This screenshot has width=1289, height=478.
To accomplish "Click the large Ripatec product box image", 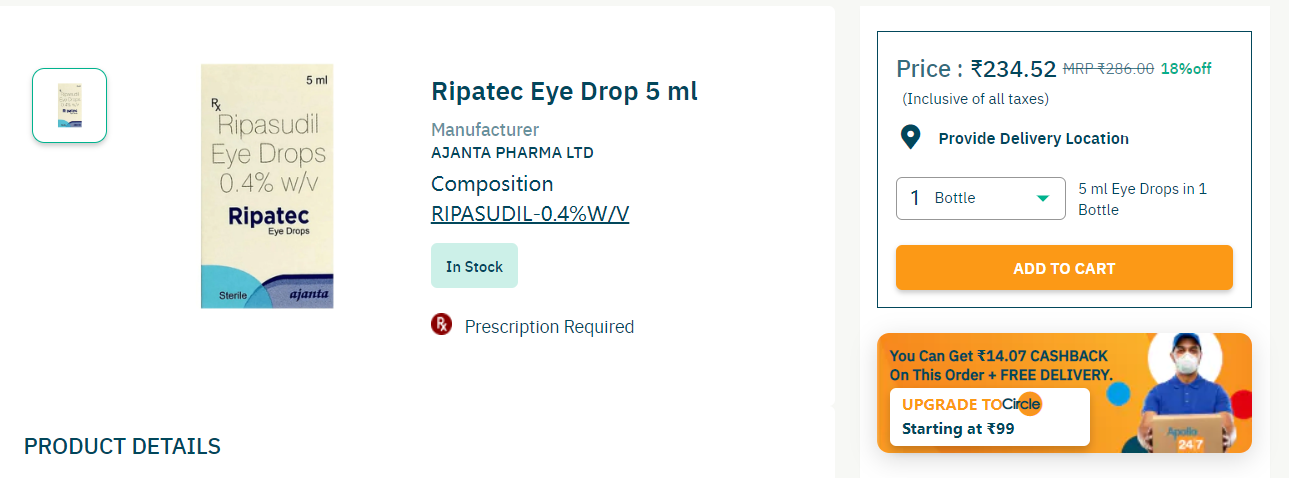I will click(267, 186).
